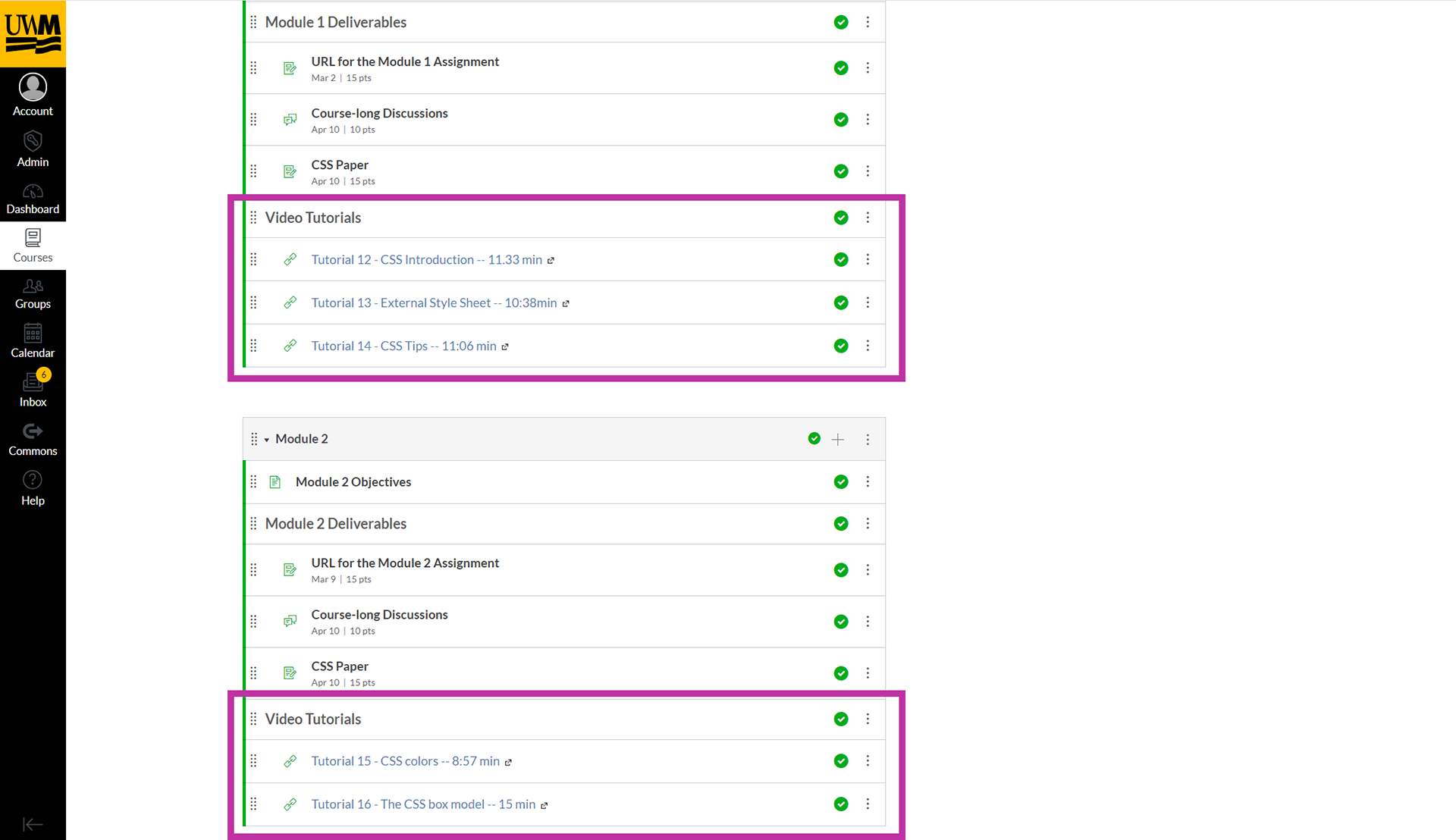Open the Inbox with 6 unread
Image resolution: width=1456 pixels, height=840 pixels.
33,390
